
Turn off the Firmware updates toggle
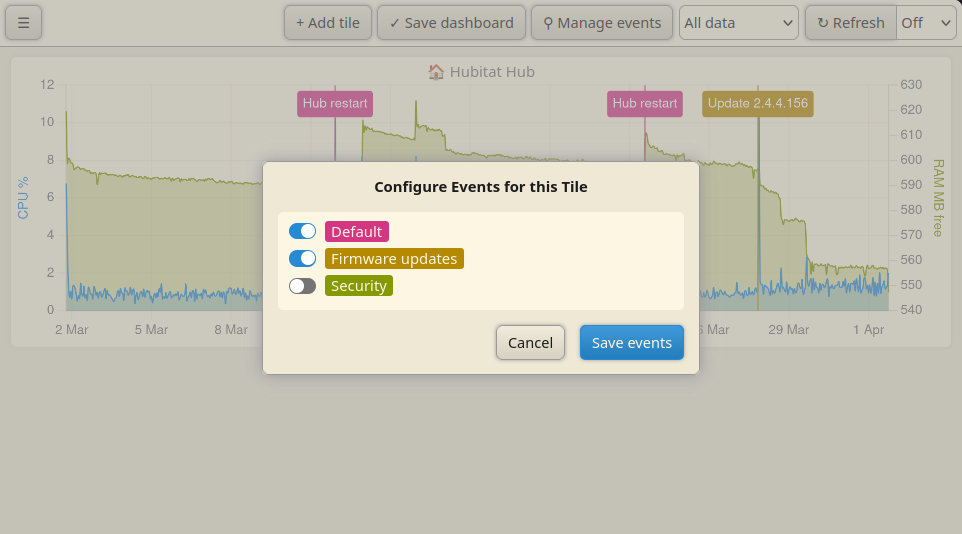coord(302,258)
